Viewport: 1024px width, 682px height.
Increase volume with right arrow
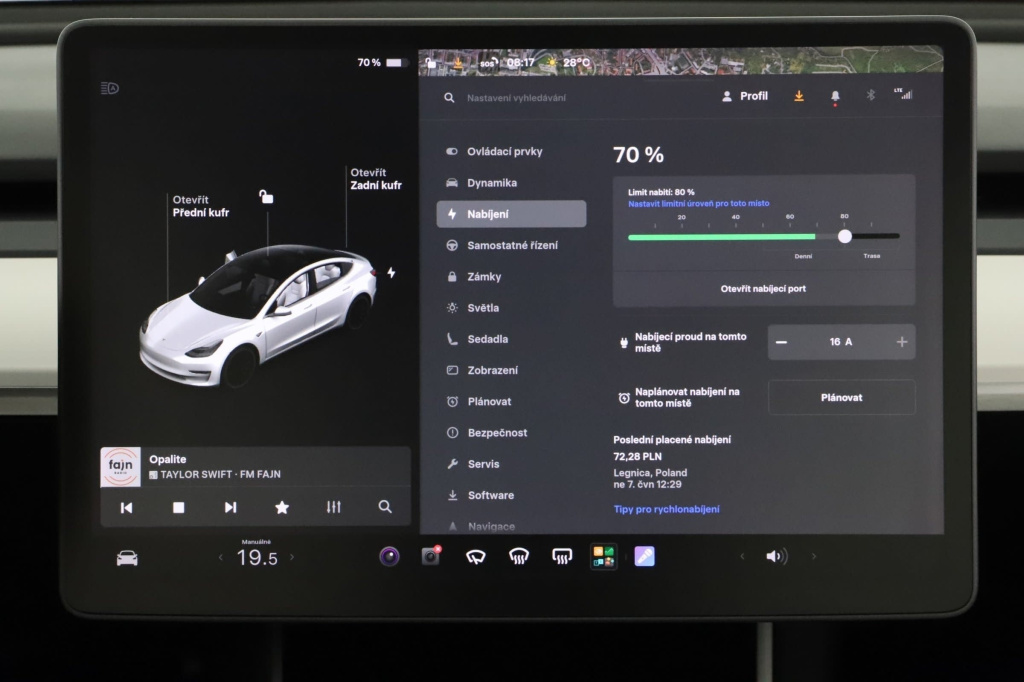(814, 557)
